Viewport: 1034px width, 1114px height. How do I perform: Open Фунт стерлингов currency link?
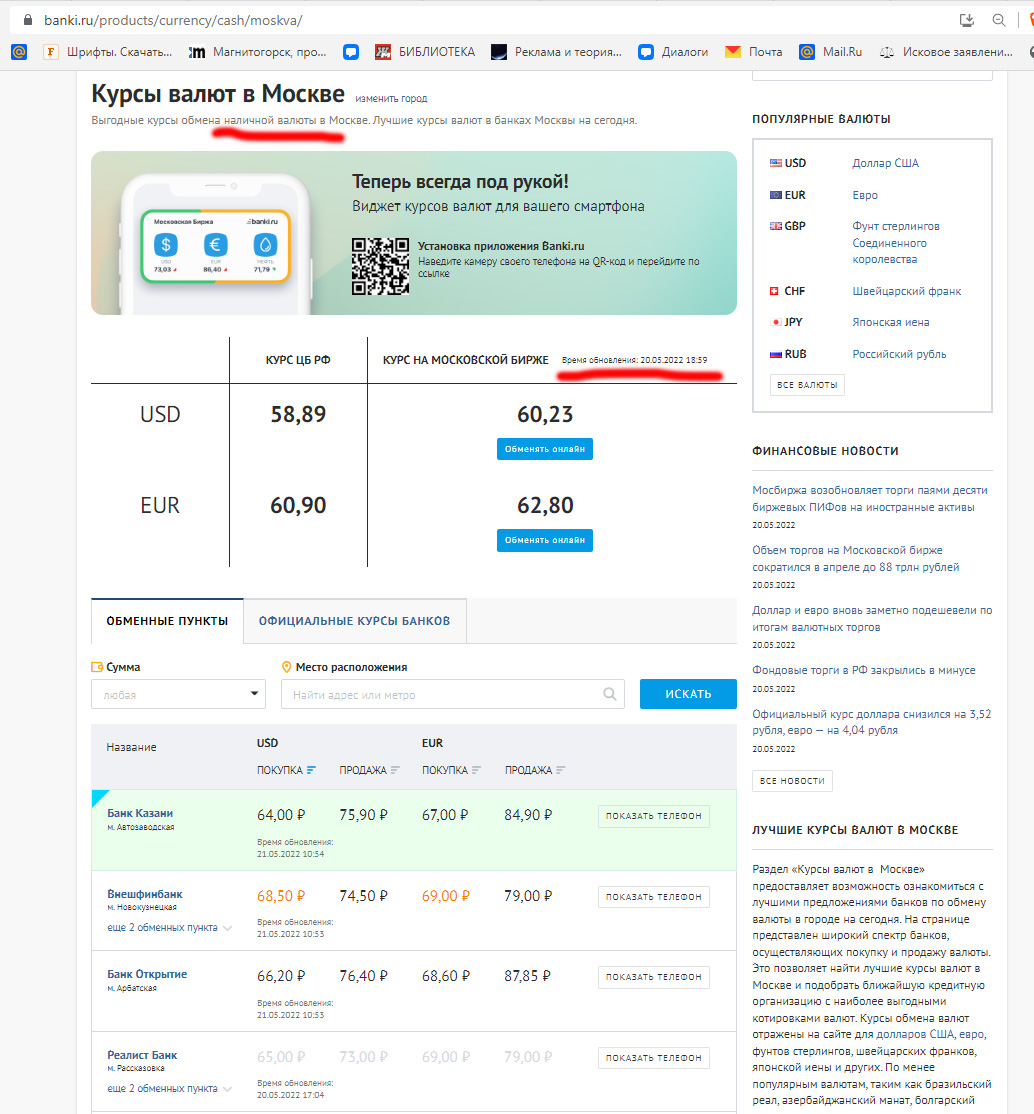coord(895,243)
